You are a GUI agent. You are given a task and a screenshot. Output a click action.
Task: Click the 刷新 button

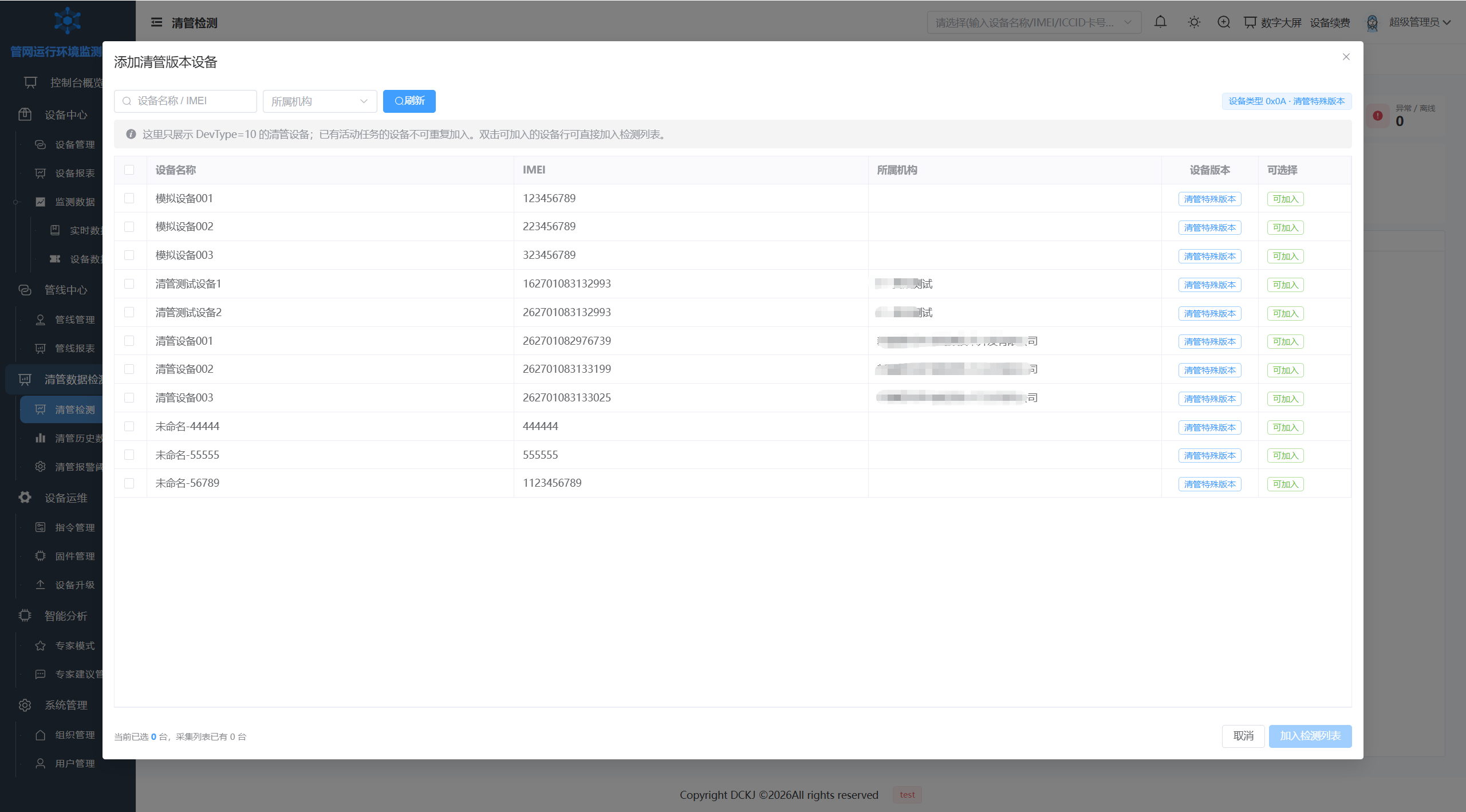pos(409,101)
